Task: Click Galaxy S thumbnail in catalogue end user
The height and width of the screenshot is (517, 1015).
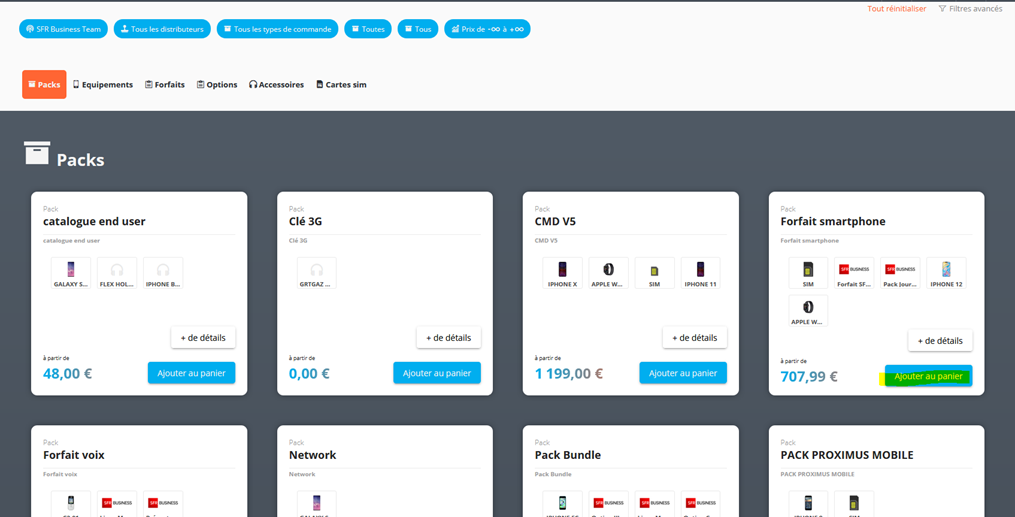Action: pos(71,273)
